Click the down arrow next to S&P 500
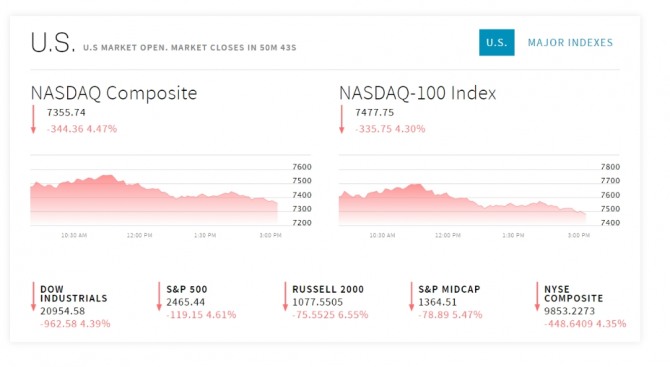Screen dimensions: 670x367 159,296
